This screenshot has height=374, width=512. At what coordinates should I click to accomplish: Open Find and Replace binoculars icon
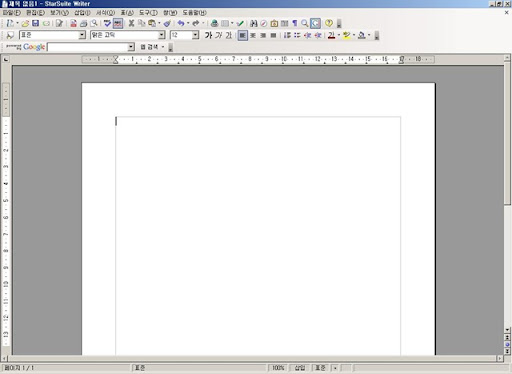254,23
